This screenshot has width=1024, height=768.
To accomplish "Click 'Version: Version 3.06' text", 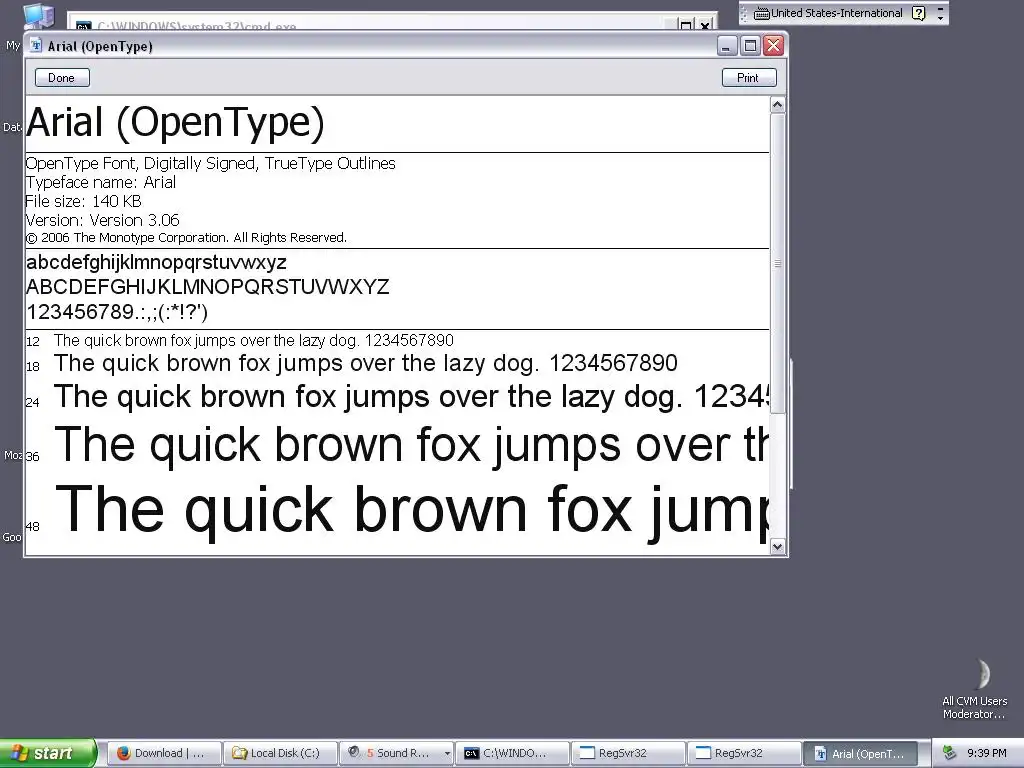I will click(103, 220).
